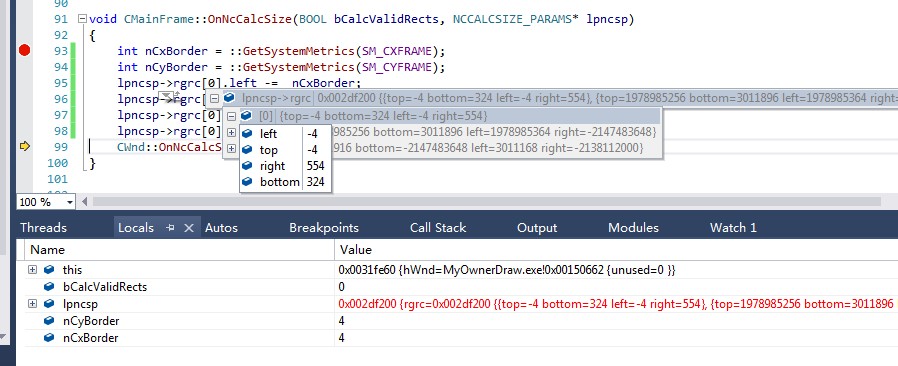The height and width of the screenshot is (366, 898).
Task: Click the yellow current-statement arrow on line 99
Action: click(x=24, y=146)
